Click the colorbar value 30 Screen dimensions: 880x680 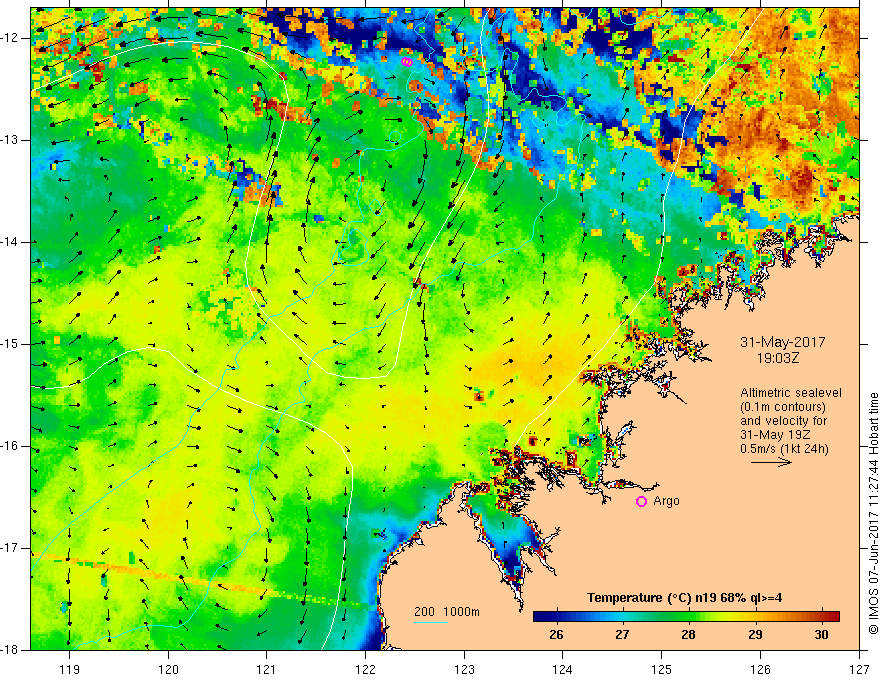(x=821, y=635)
